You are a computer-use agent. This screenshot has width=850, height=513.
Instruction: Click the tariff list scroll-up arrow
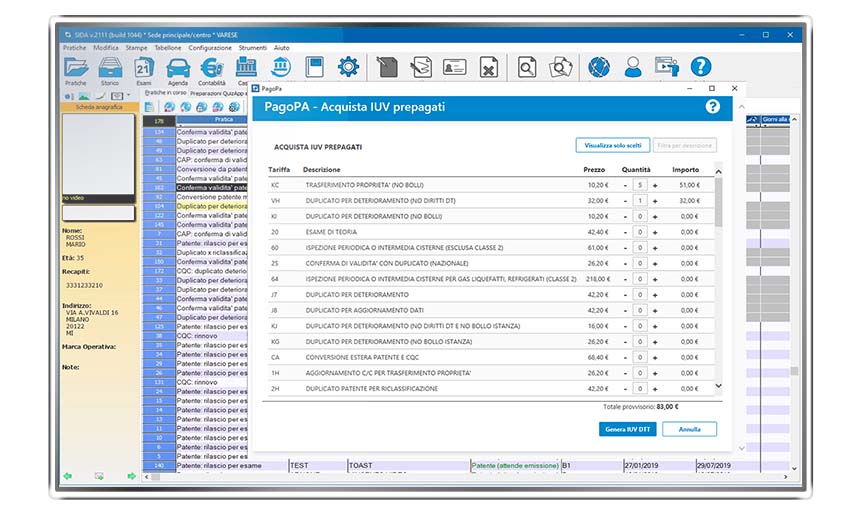718,172
